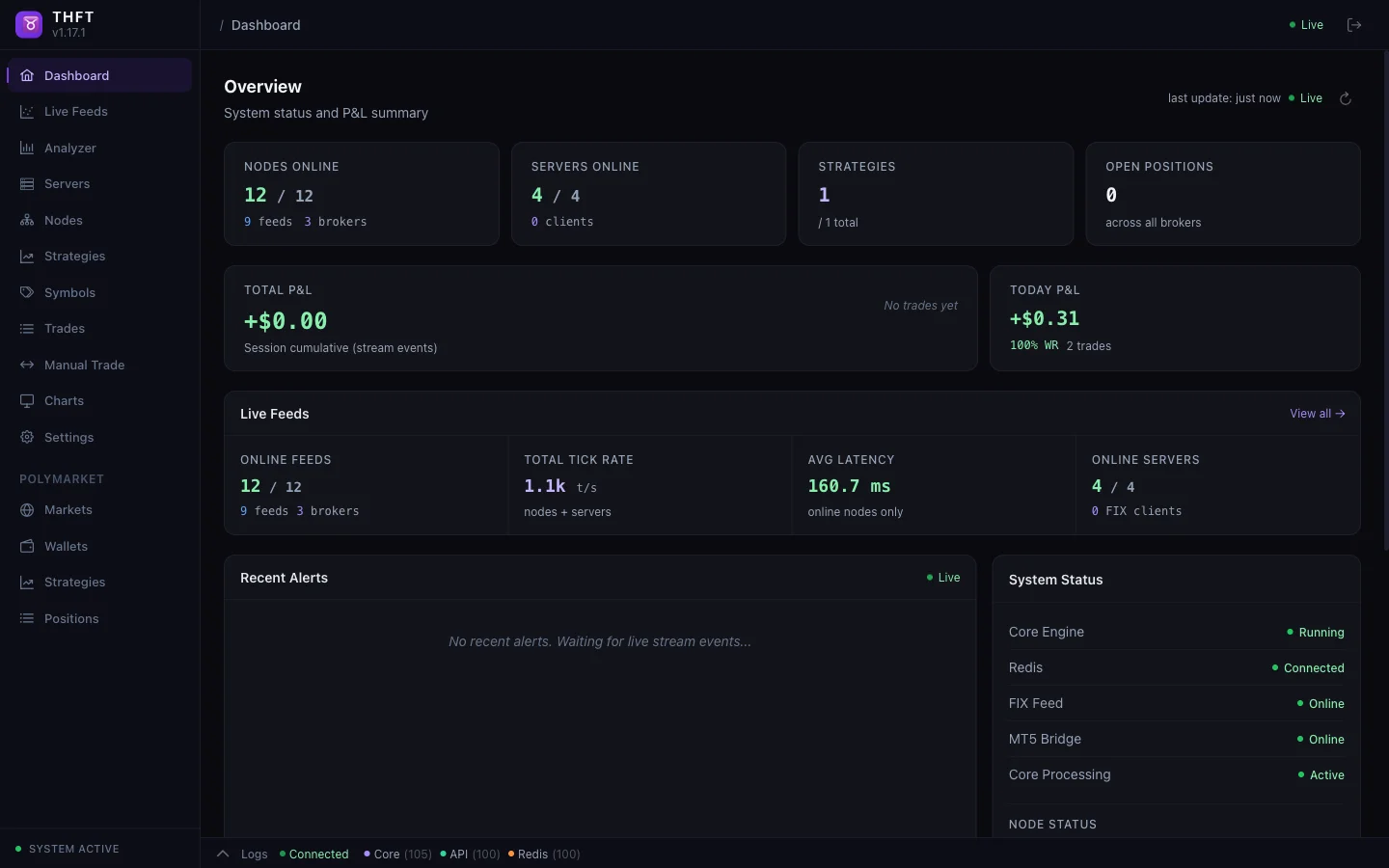Open the View all live feeds link
Viewport: 1389px width, 868px height.
point(1316,414)
